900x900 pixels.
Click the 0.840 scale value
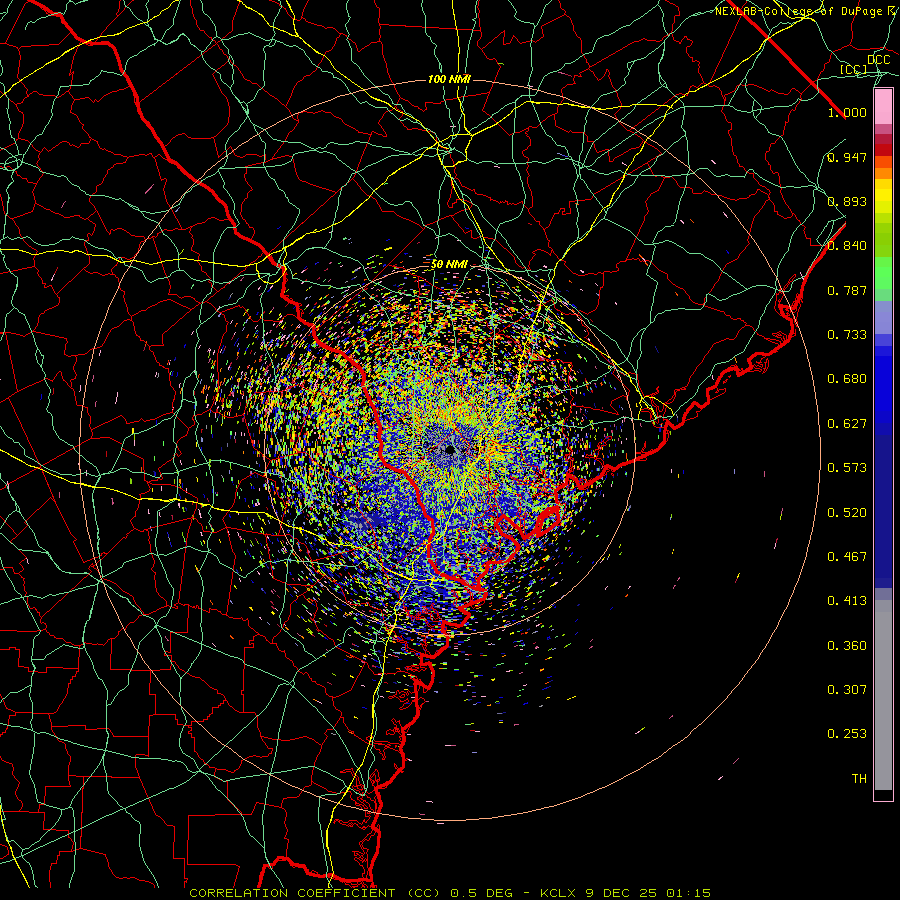click(847, 246)
